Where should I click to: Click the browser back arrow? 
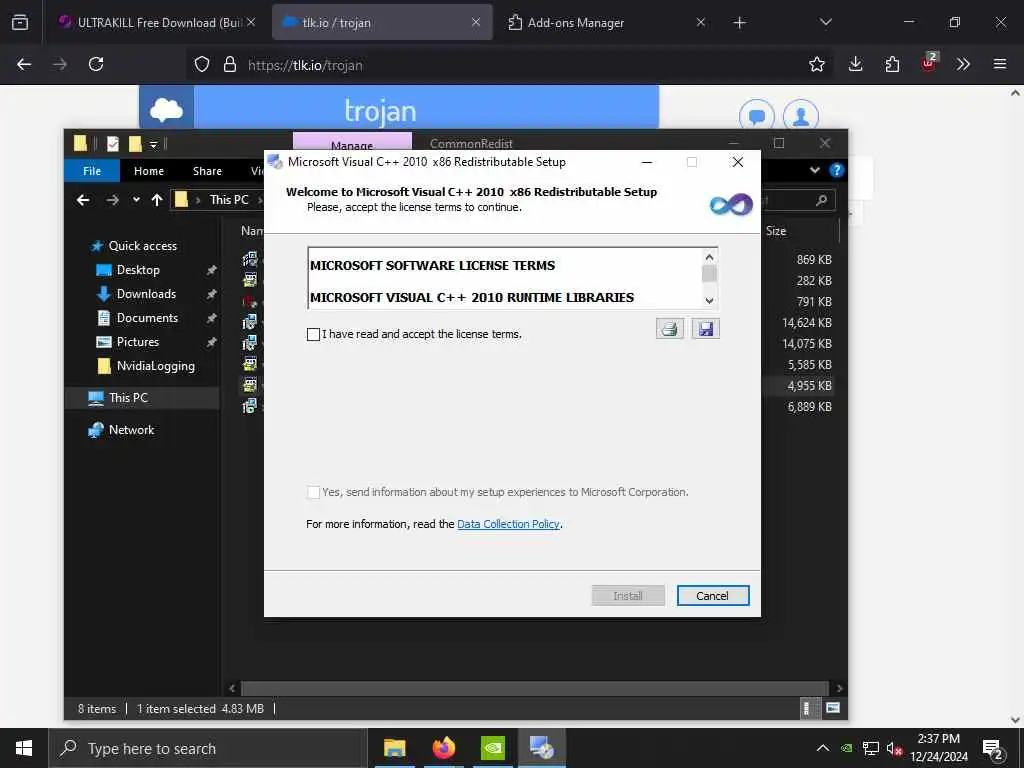click(x=24, y=64)
